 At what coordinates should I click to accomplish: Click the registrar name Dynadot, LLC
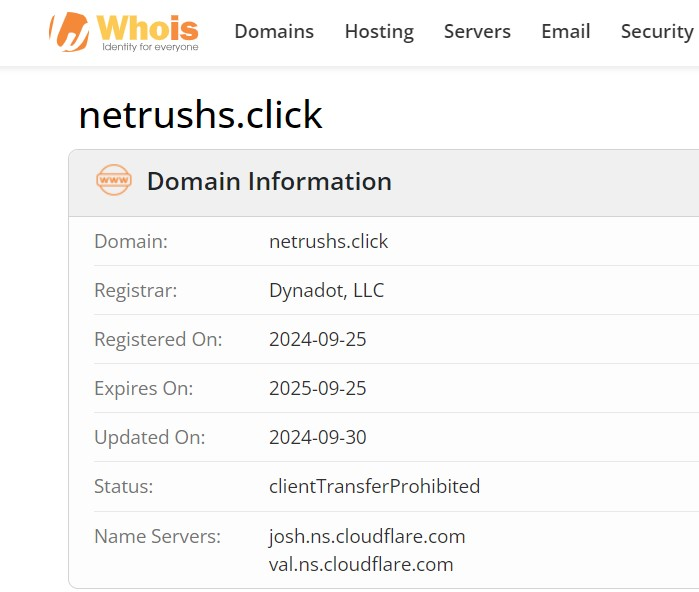pyautogui.click(x=326, y=291)
